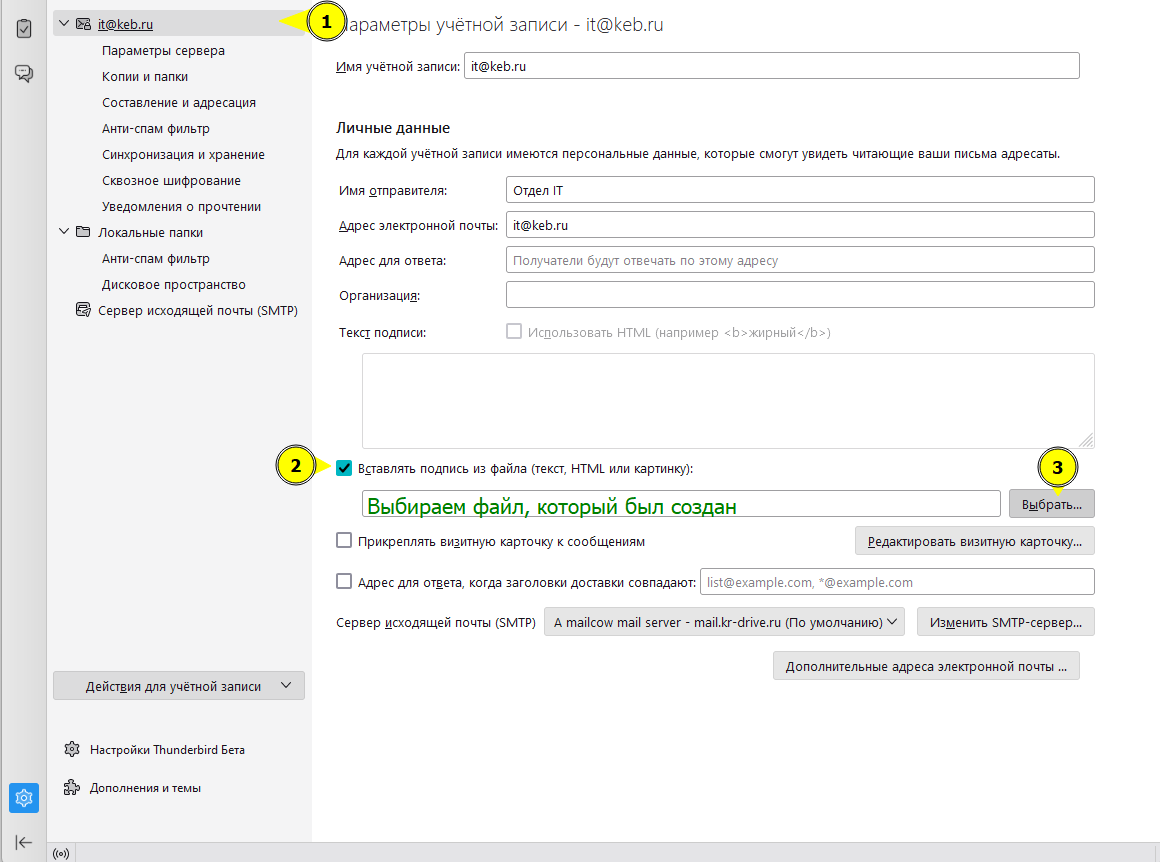Click Редактировать визитную карточку button
The height and width of the screenshot is (862, 1160).
click(x=974, y=541)
